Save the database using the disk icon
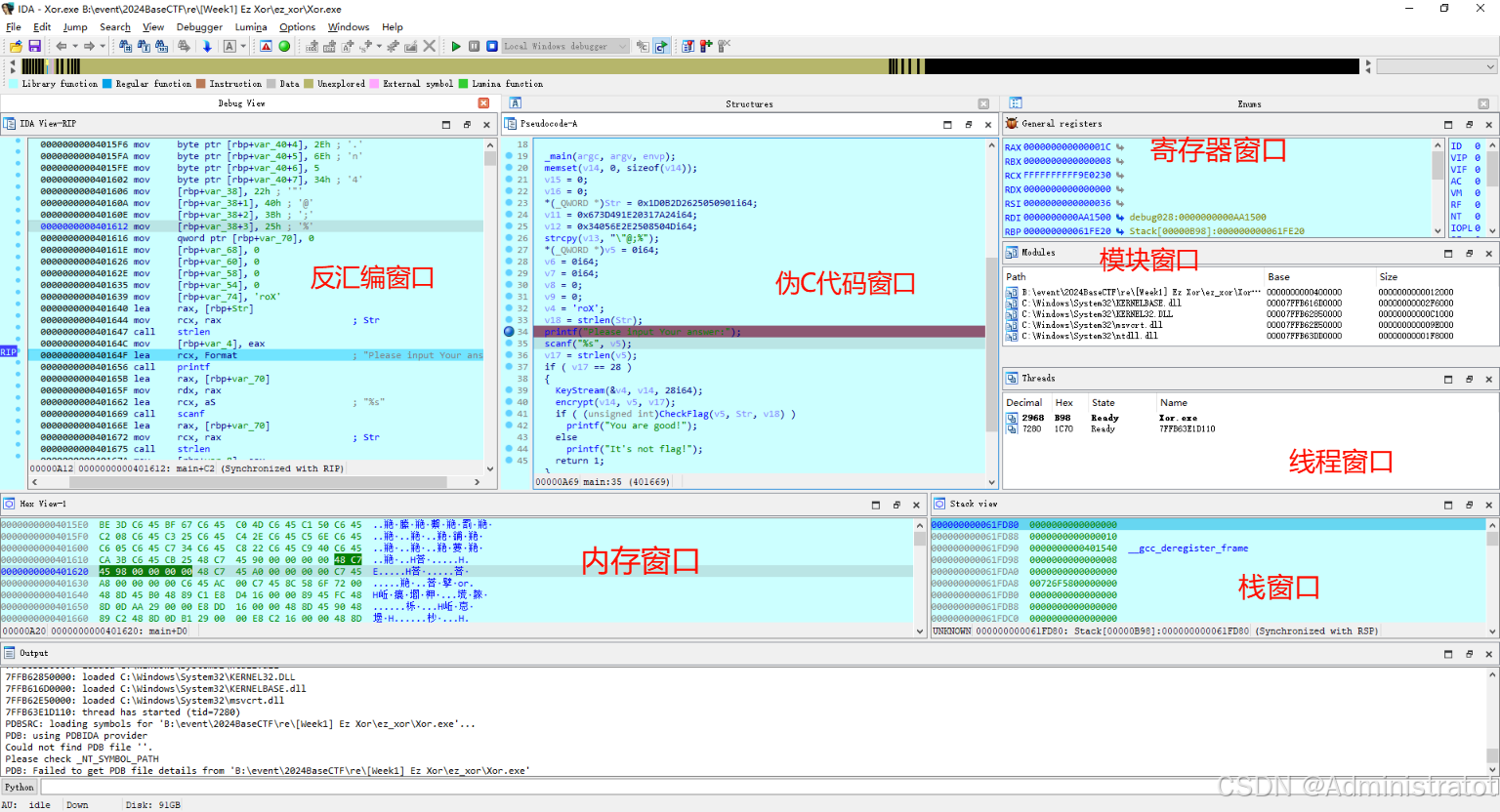Viewport: 1500px width, 812px height. [33, 46]
